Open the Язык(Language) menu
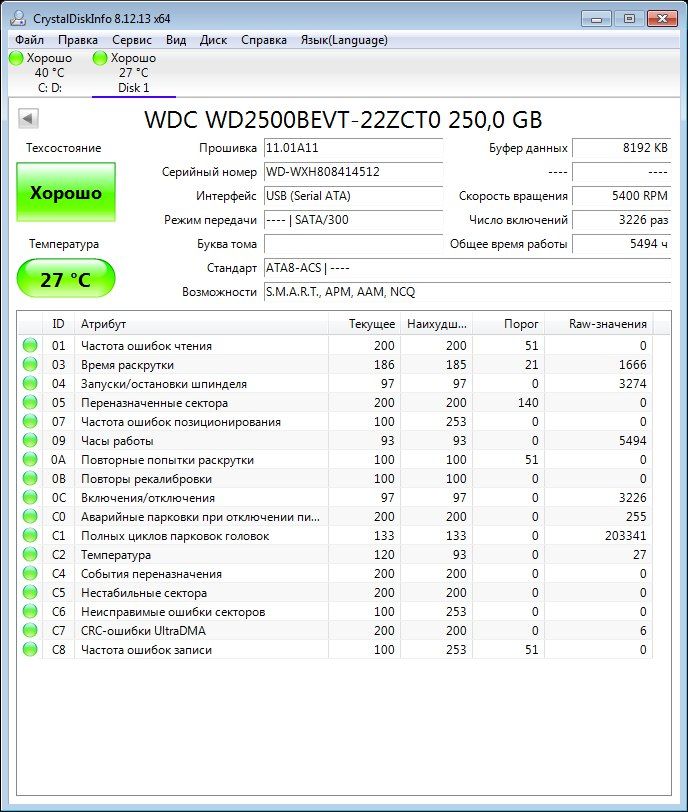This screenshot has width=688, height=812. pyautogui.click(x=344, y=40)
